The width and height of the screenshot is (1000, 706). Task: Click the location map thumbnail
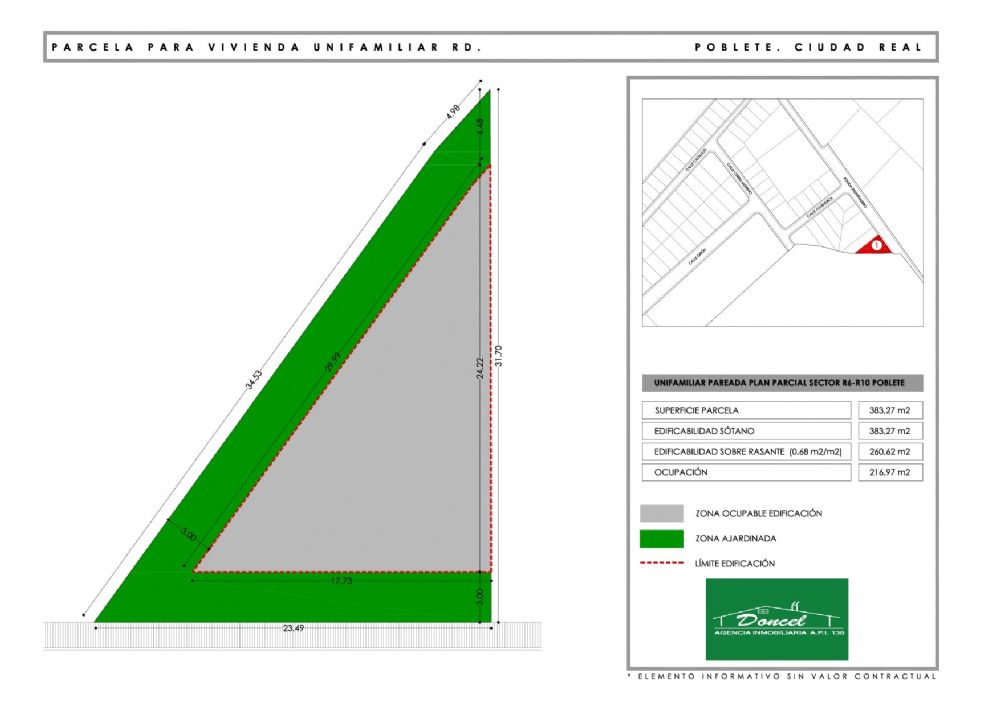tap(783, 212)
